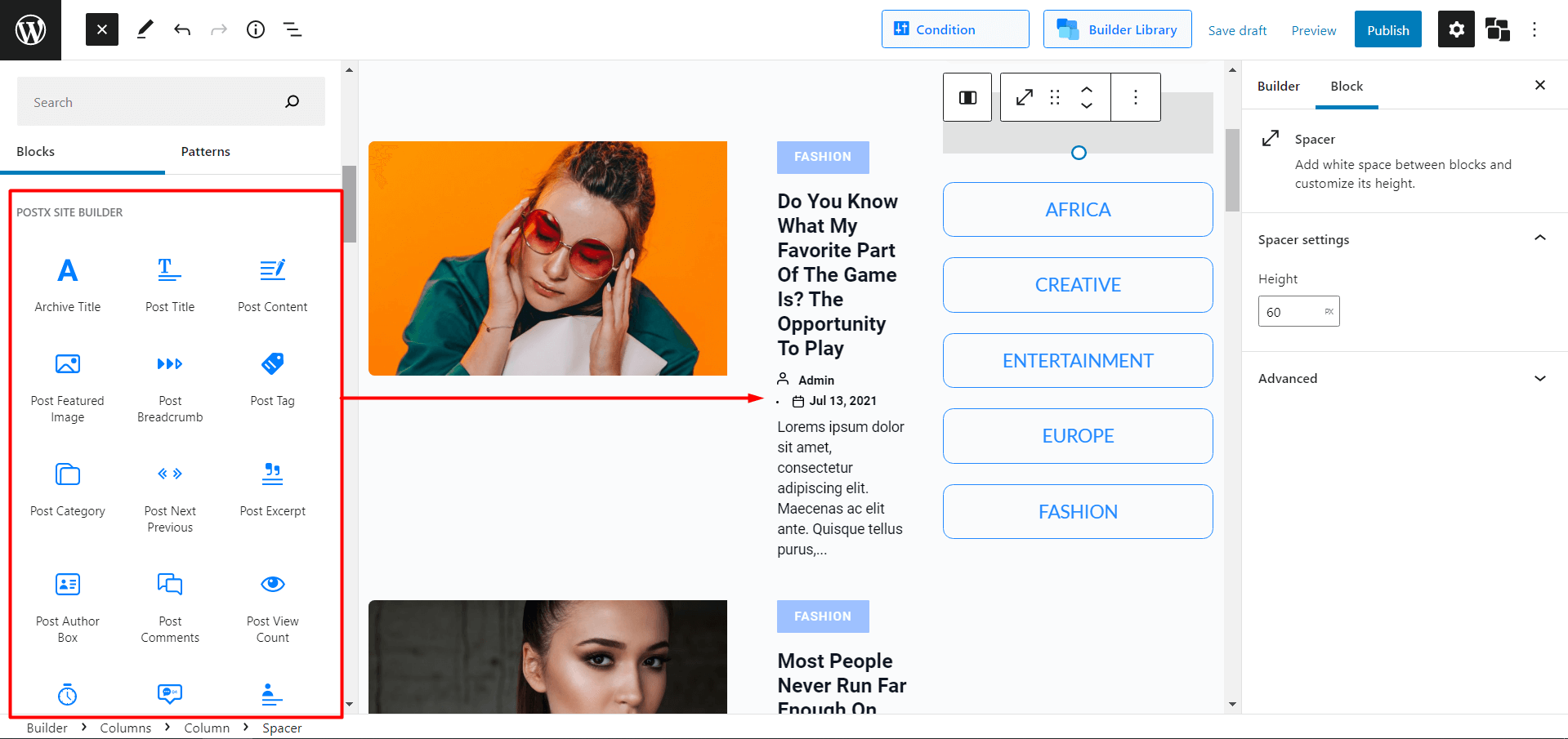This screenshot has height=739, width=1568.
Task: Open the spacer block options menu
Action: [1135, 97]
